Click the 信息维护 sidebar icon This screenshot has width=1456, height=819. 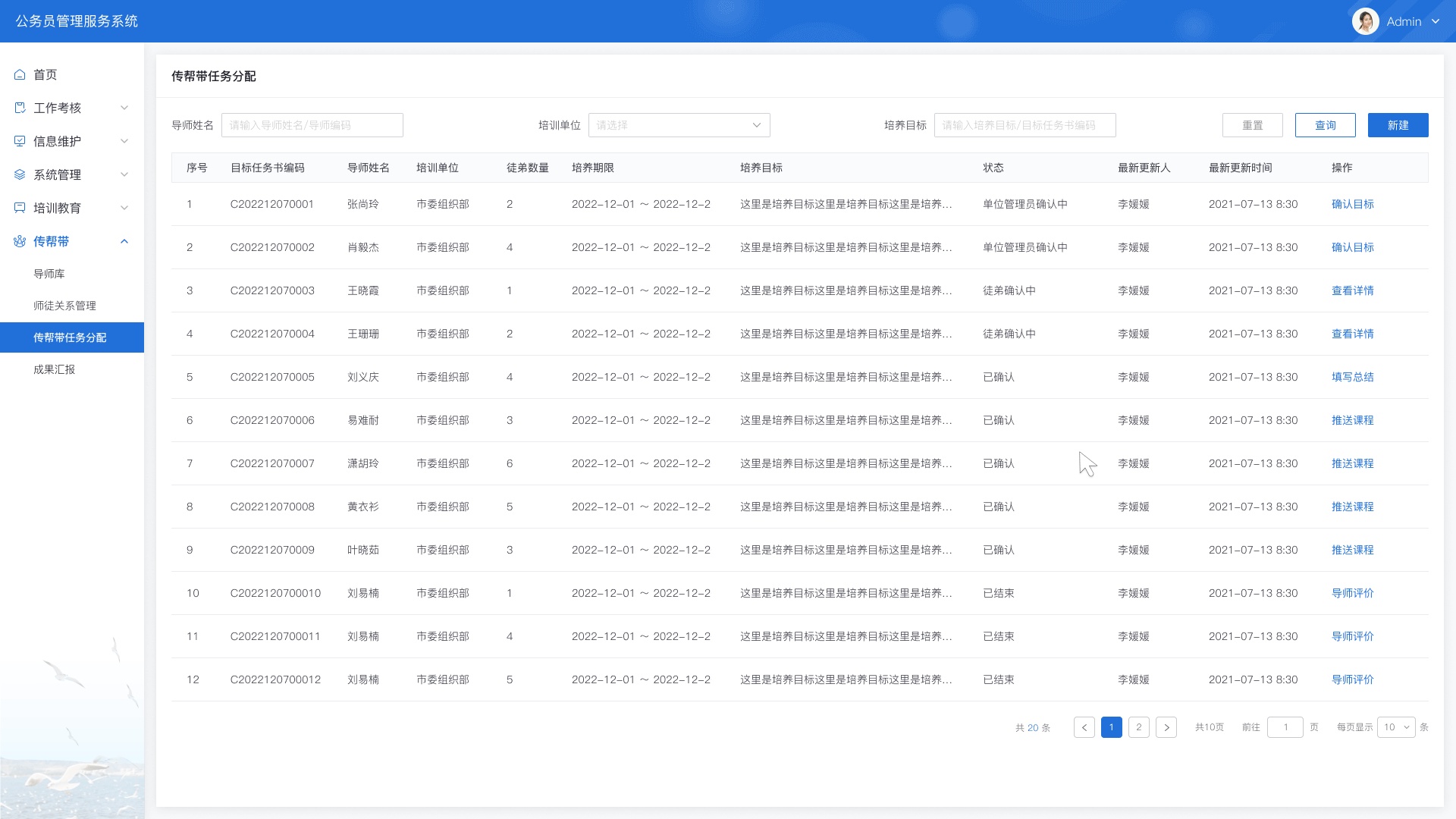click(20, 141)
